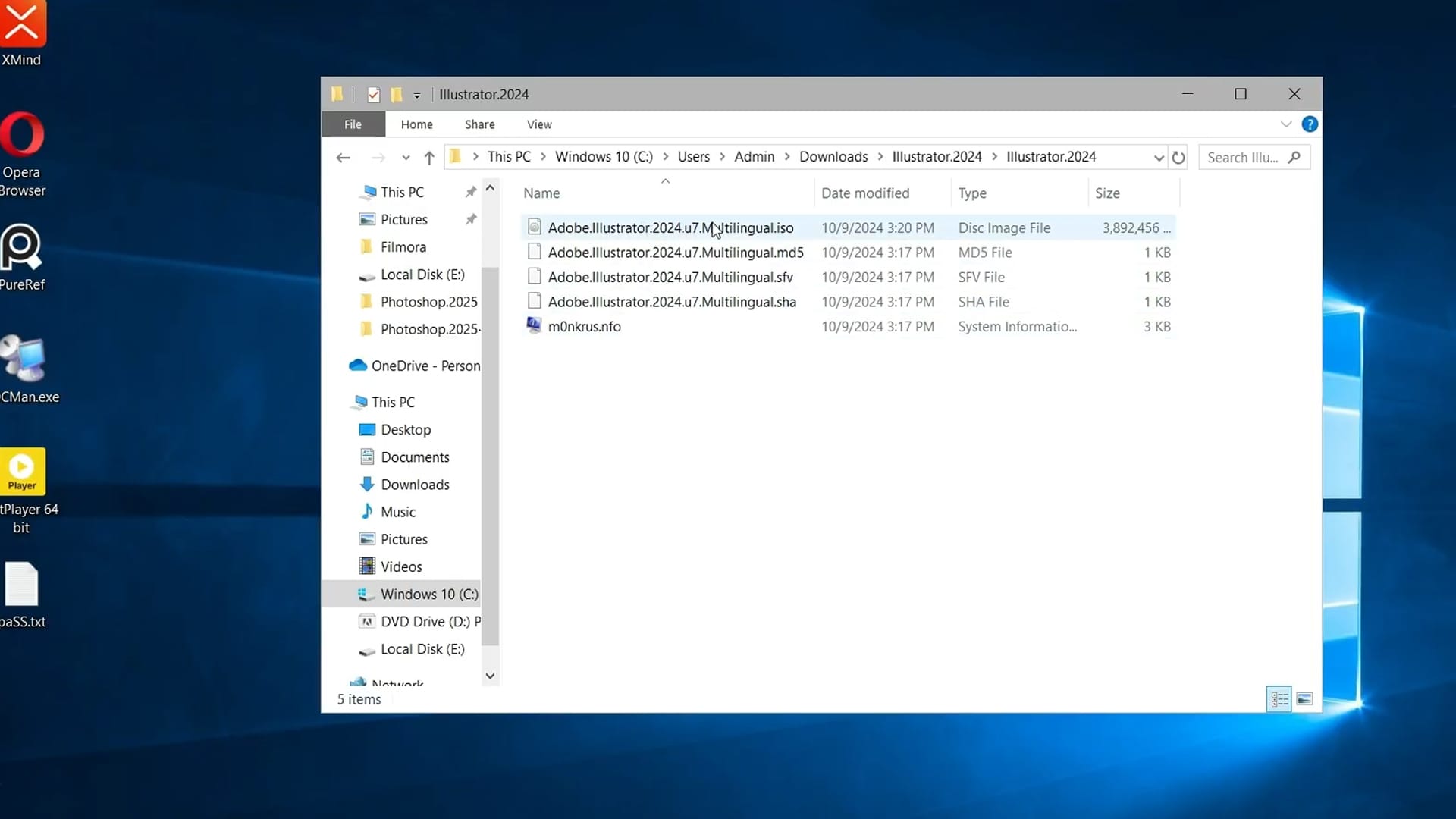This screenshot has height=819, width=1456.
Task: Click navigation pane scroll down arrow
Action: (490, 676)
